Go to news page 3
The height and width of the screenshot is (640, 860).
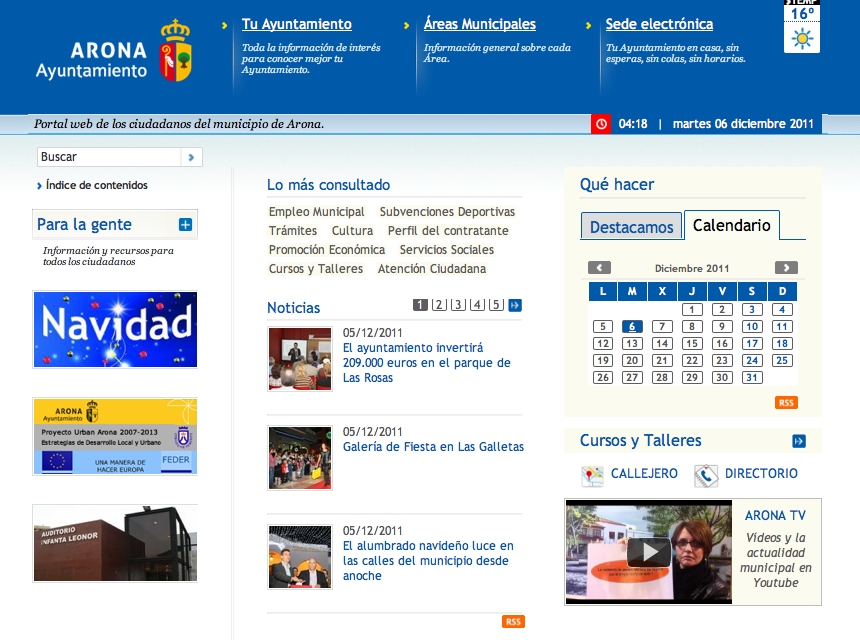458,305
